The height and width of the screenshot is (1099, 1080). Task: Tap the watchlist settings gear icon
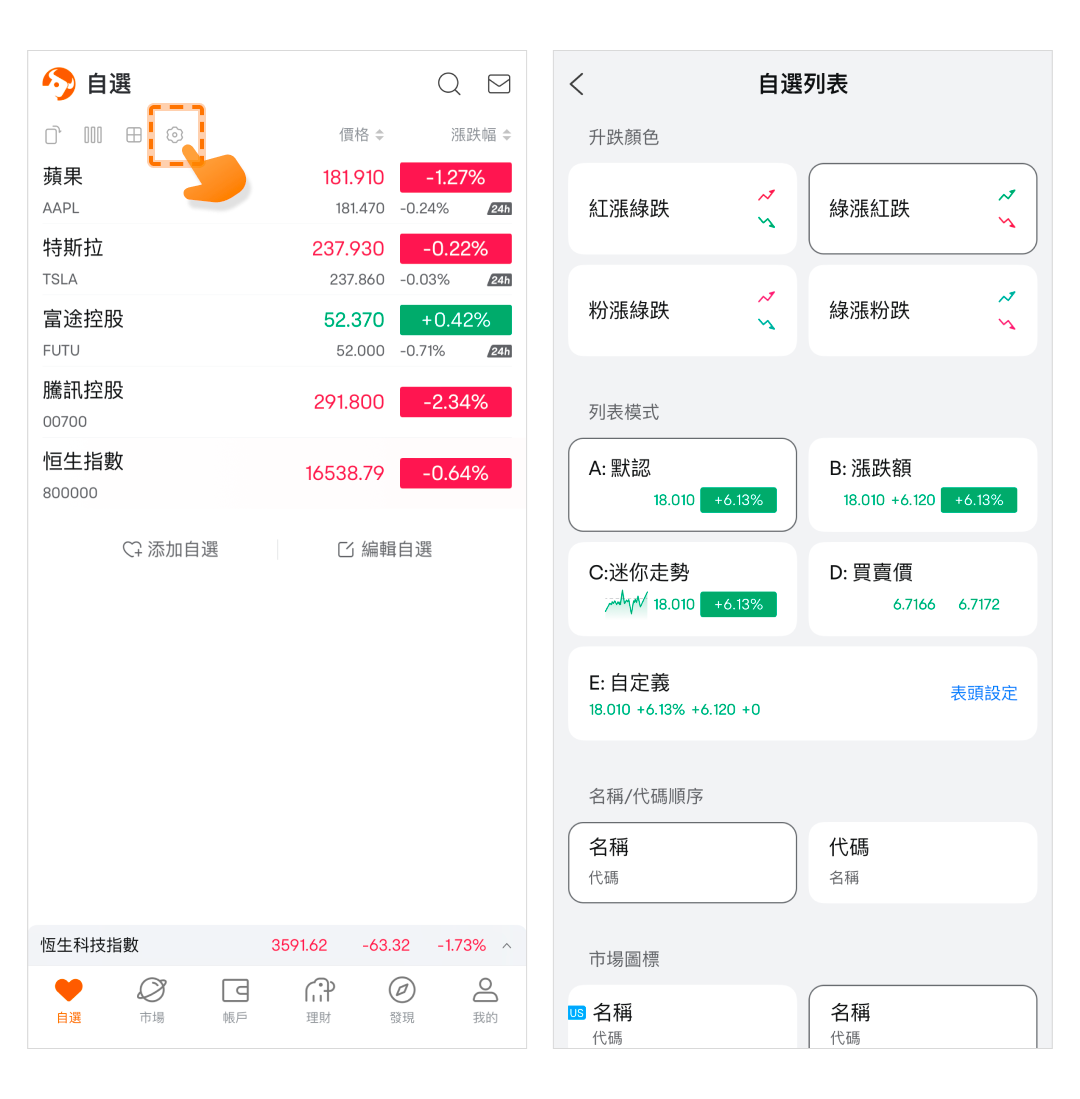point(175,135)
